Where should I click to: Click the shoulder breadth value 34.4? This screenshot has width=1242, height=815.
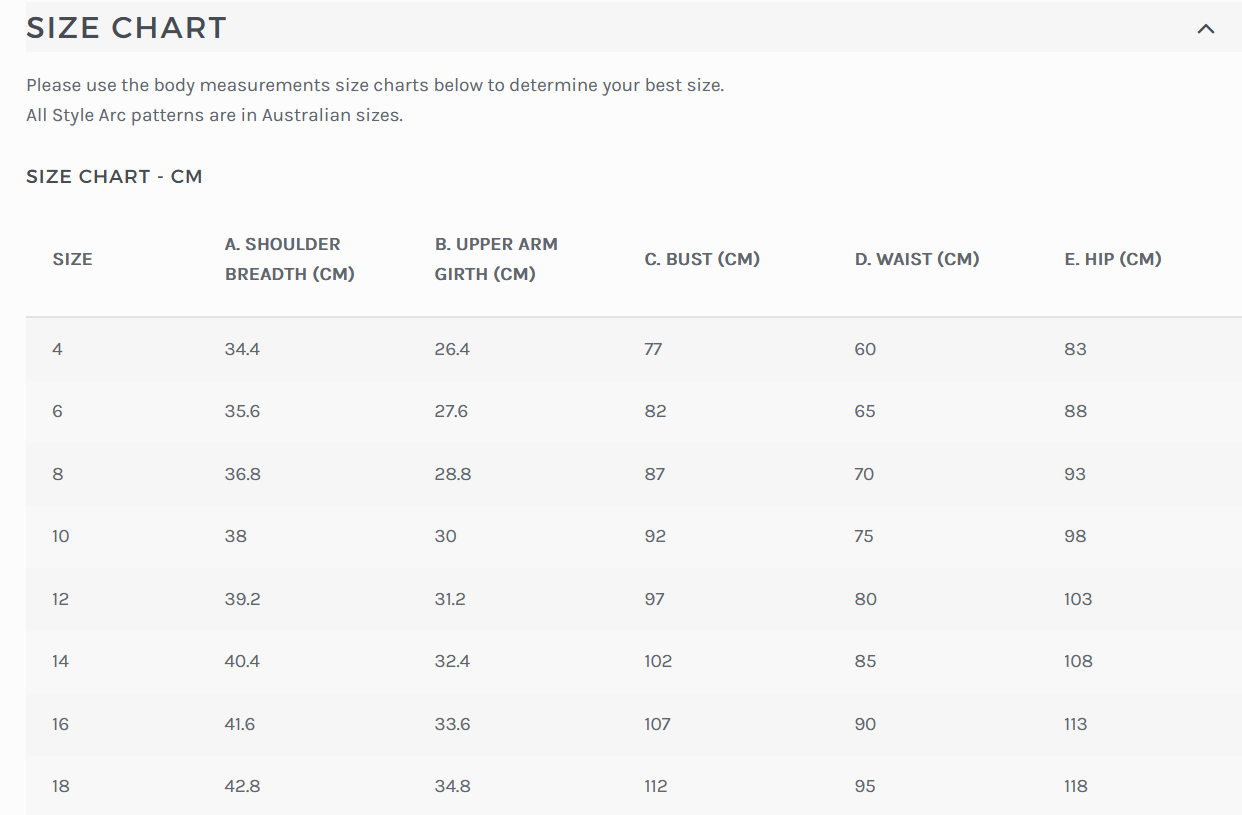[x=243, y=349]
